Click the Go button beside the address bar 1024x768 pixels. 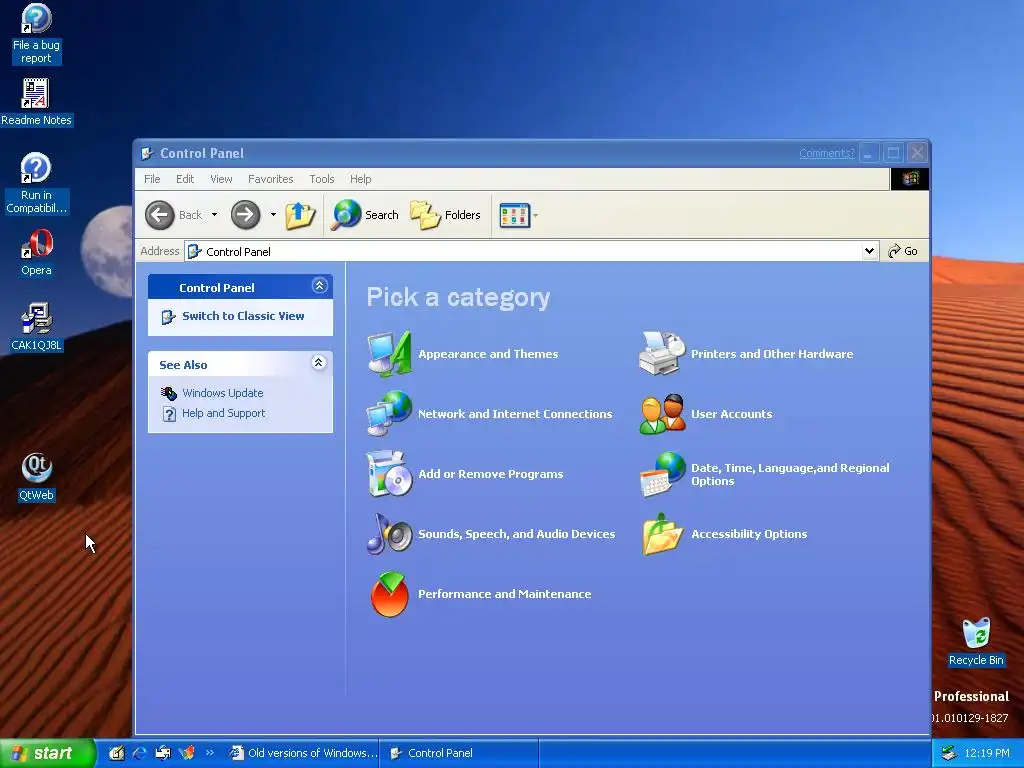(903, 251)
